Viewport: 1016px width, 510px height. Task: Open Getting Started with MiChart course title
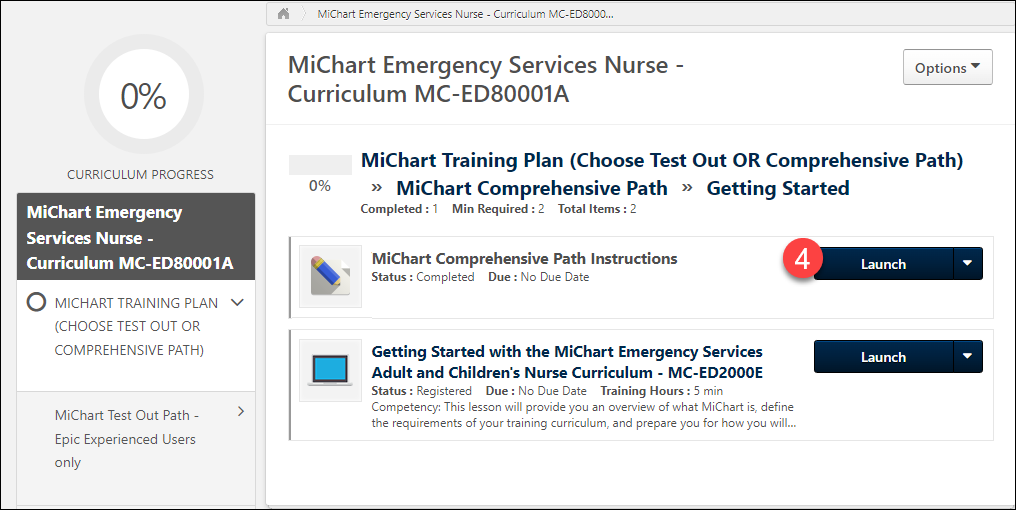(x=567, y=361)
